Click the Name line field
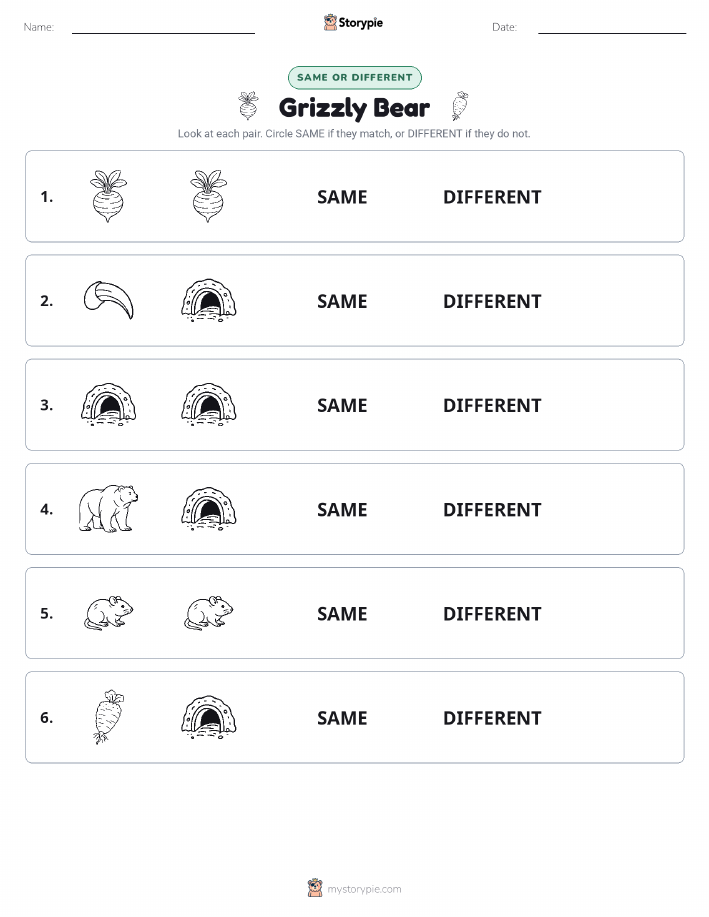The width and height of the screenshot is (709, 917). tap(163, 27)
